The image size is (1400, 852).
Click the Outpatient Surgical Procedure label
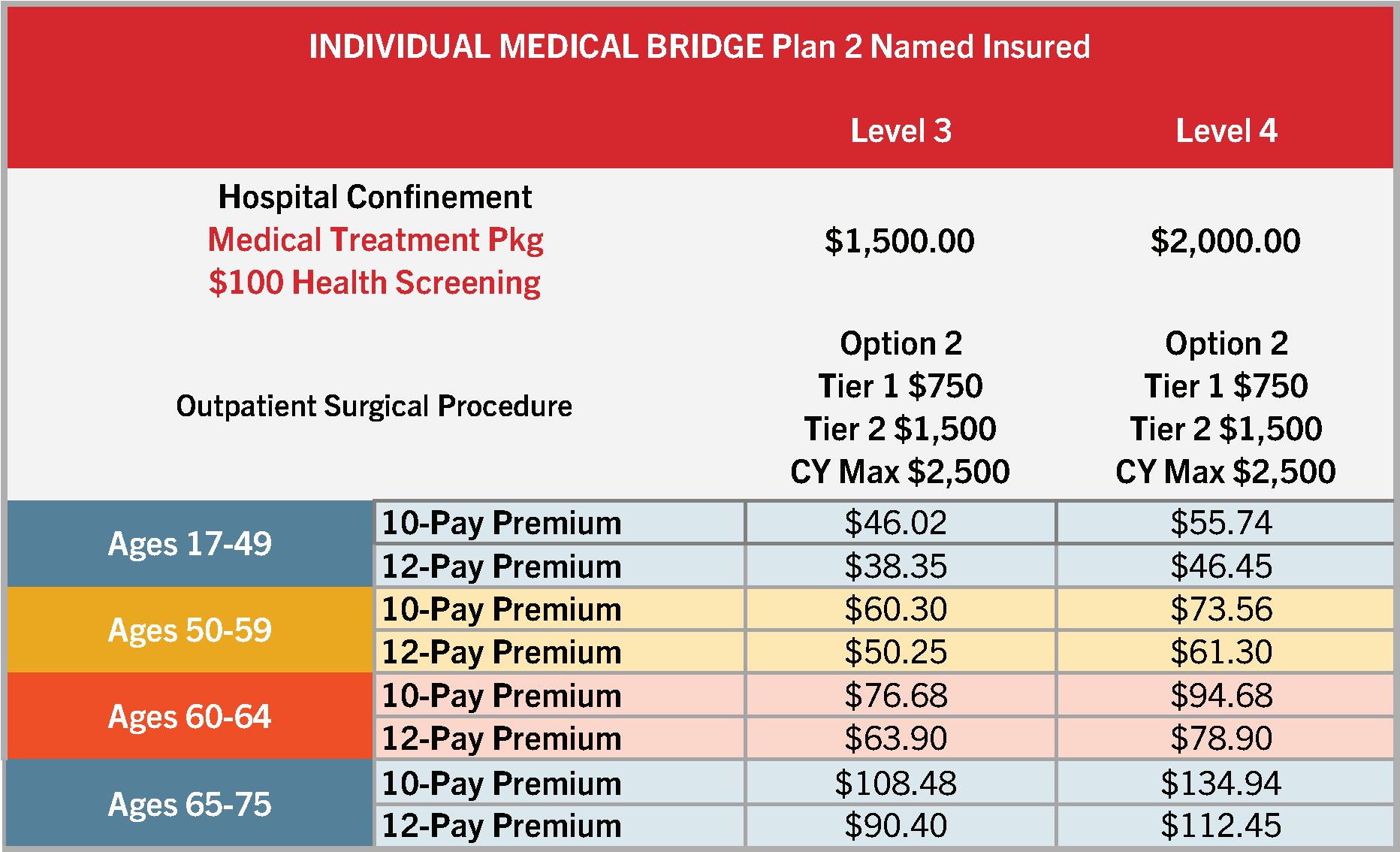coord(374,406)
